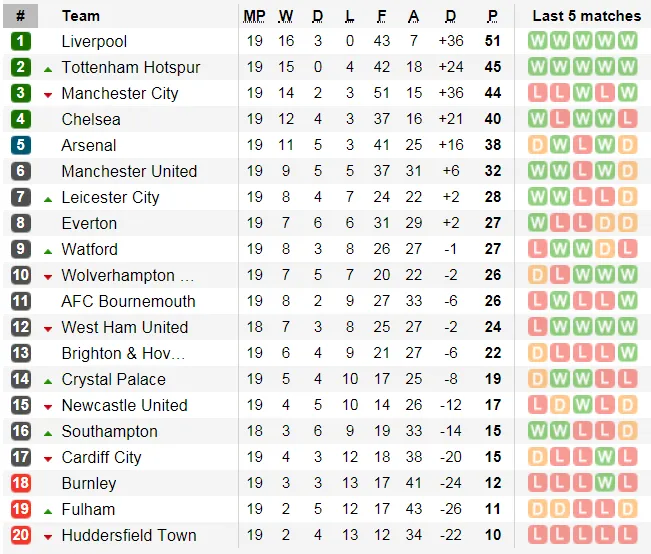Screen dimensions: 651x554
Task: Click Liverpool's green rank 1 badge
Action: click(x=21, y=41)
